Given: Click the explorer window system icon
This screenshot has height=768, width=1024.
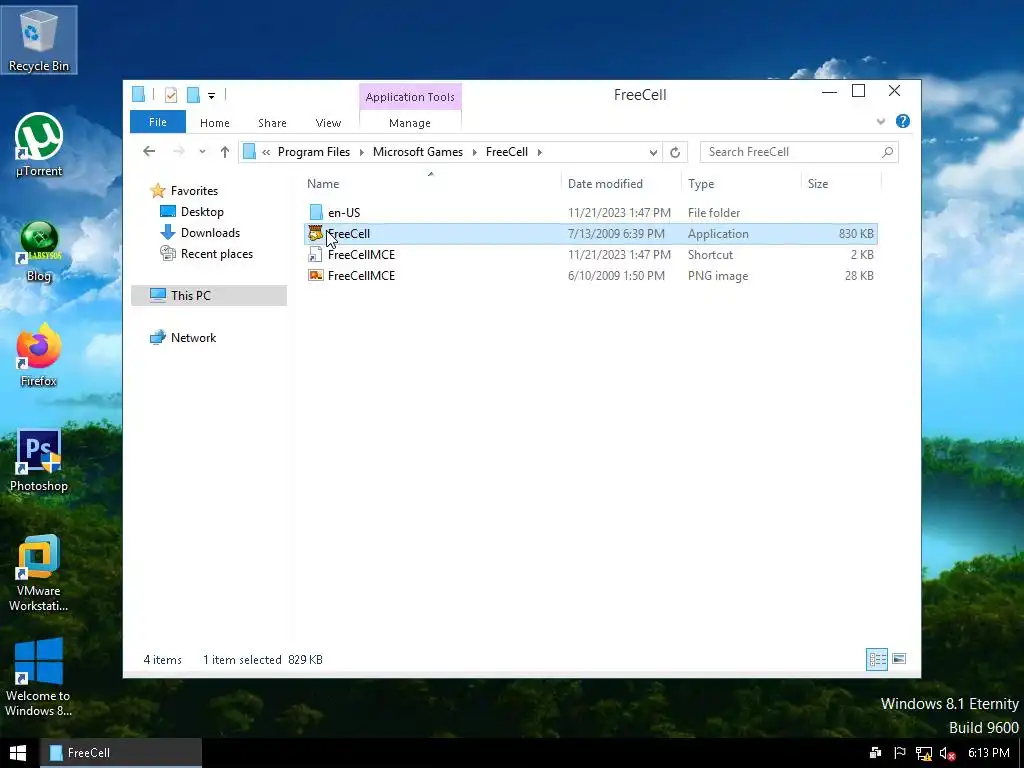Looking at the screenshot, I should [138, 95].
